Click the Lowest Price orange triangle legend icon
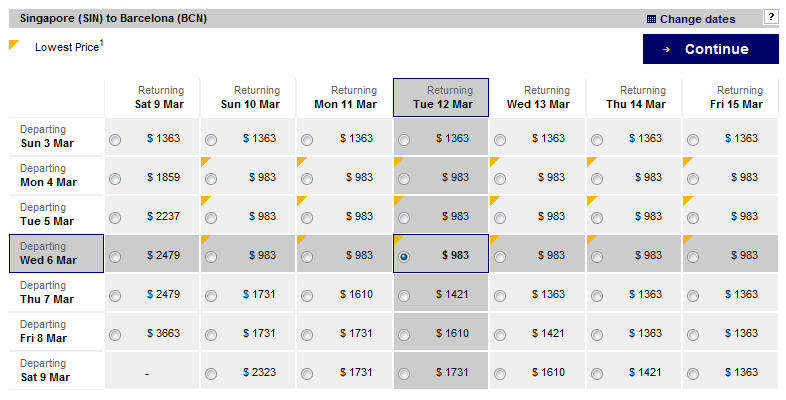The width and height of the screenshot is (786, 400). coord(14,45)
